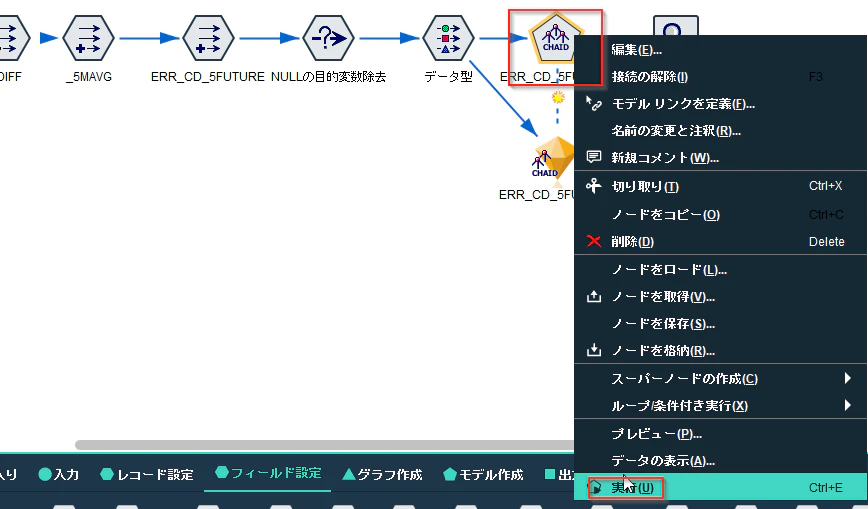Click the データ型 label text
Screen dimensions: 868x509
448,77
